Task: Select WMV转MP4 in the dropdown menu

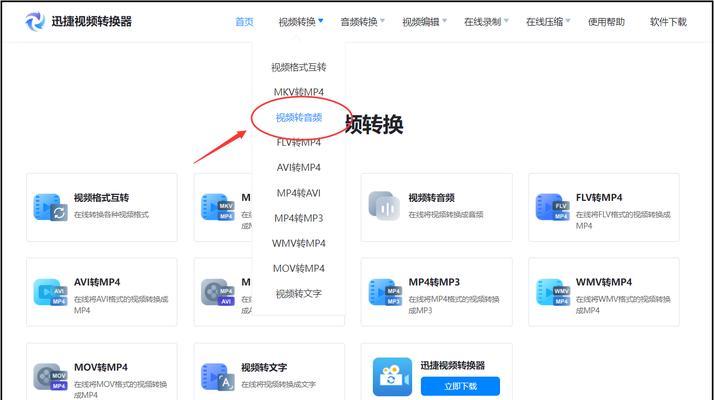Action: (x=299, y=243)
